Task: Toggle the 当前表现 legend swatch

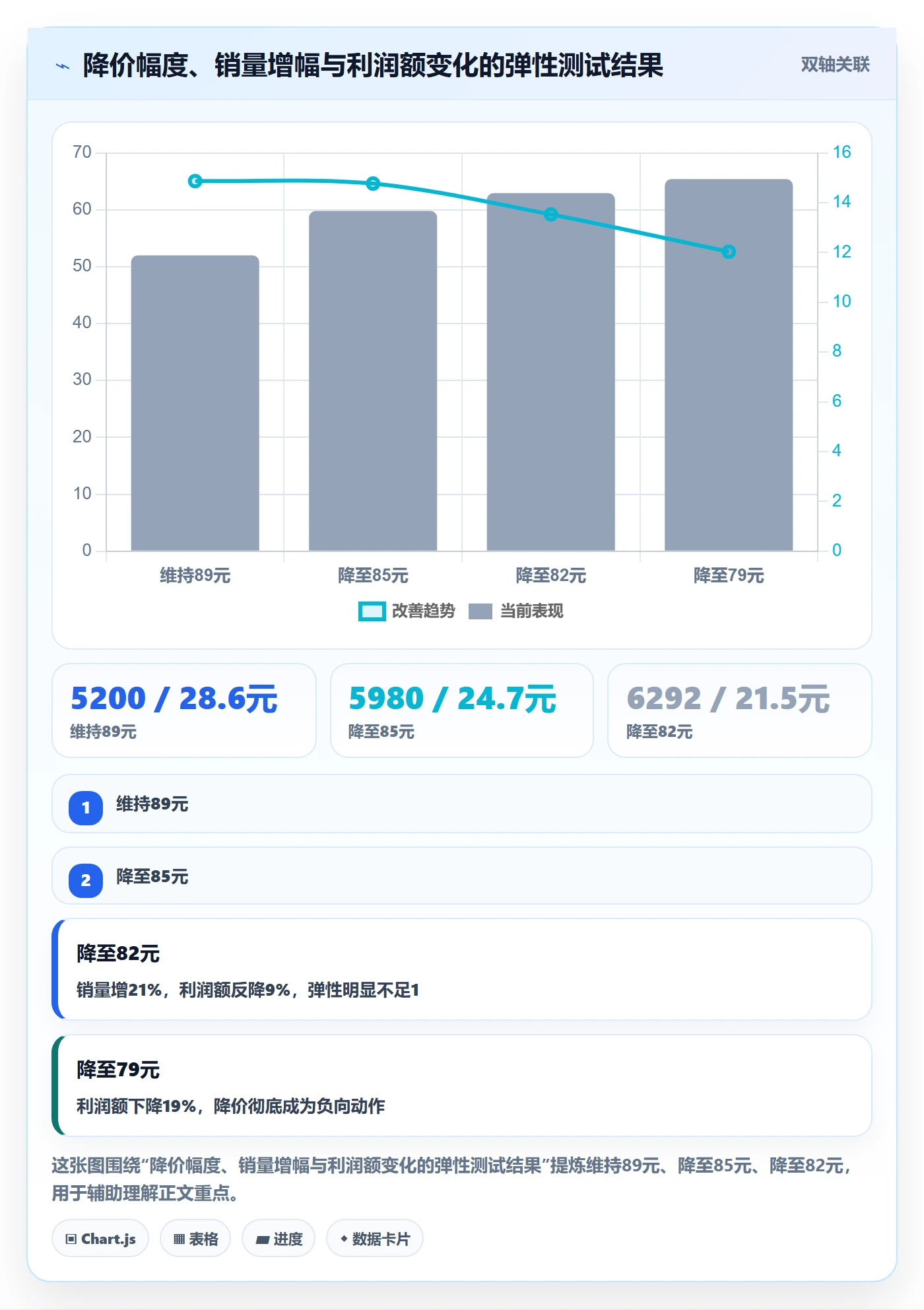Action: click(480, 611)
